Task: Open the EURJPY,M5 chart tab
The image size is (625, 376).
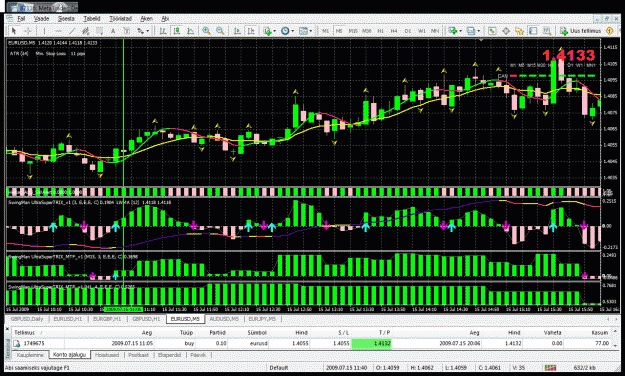Action: (262, 319)
